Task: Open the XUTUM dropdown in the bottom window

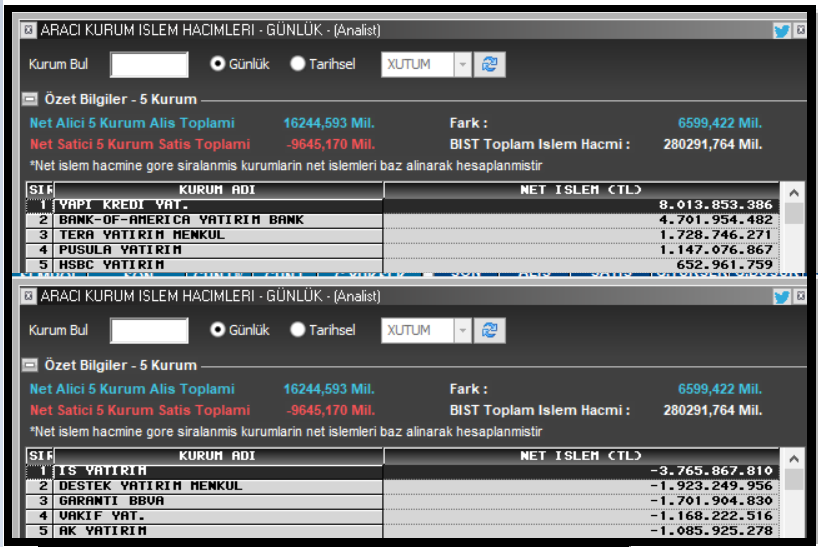Action: pos(462,331)
